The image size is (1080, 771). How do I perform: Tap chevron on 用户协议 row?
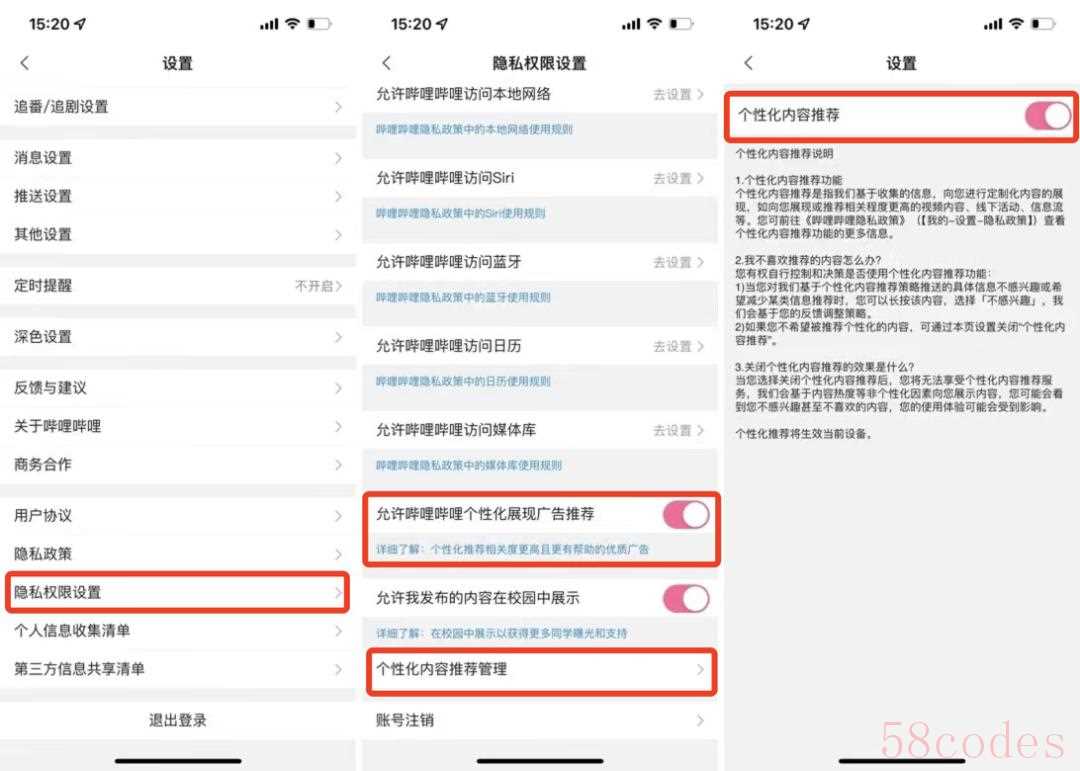(338, 515)
